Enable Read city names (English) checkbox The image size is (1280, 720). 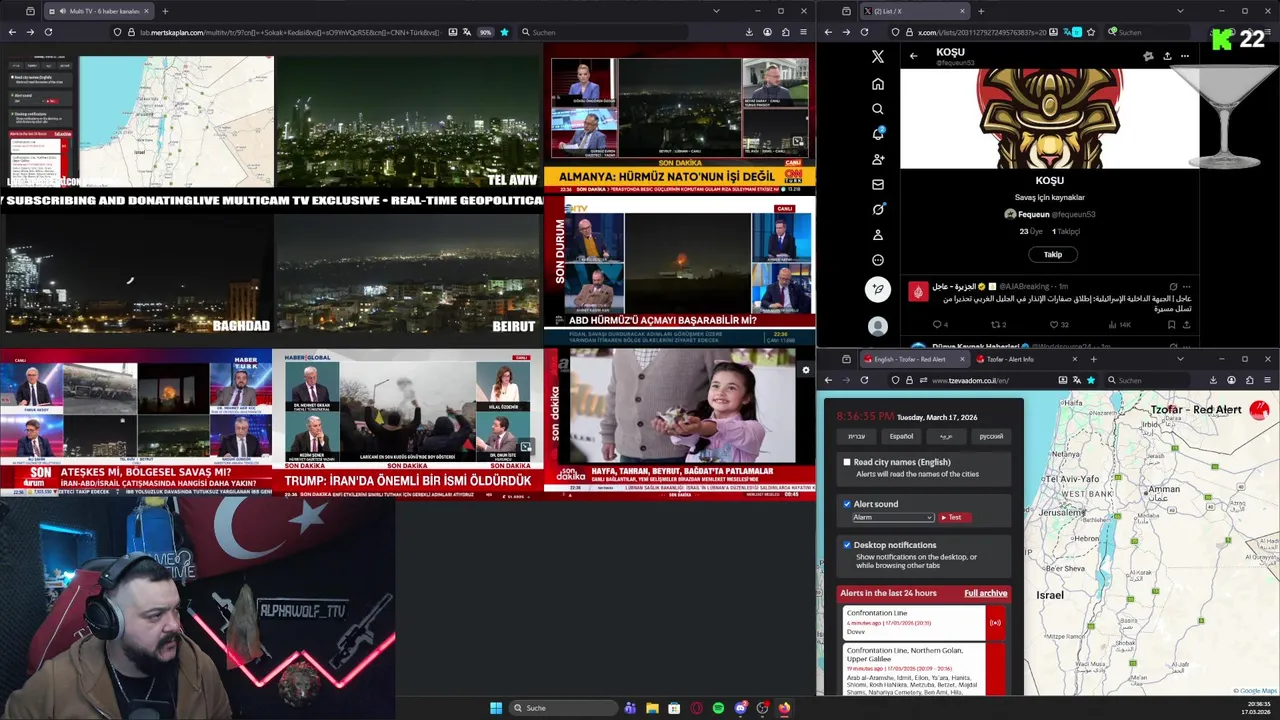[847, 462]
